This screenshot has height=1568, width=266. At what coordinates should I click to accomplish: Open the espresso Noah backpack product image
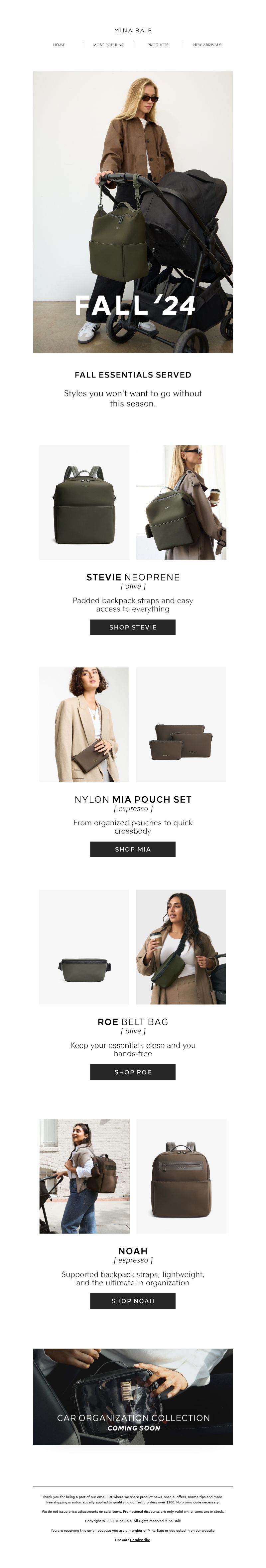(181, 1176)
